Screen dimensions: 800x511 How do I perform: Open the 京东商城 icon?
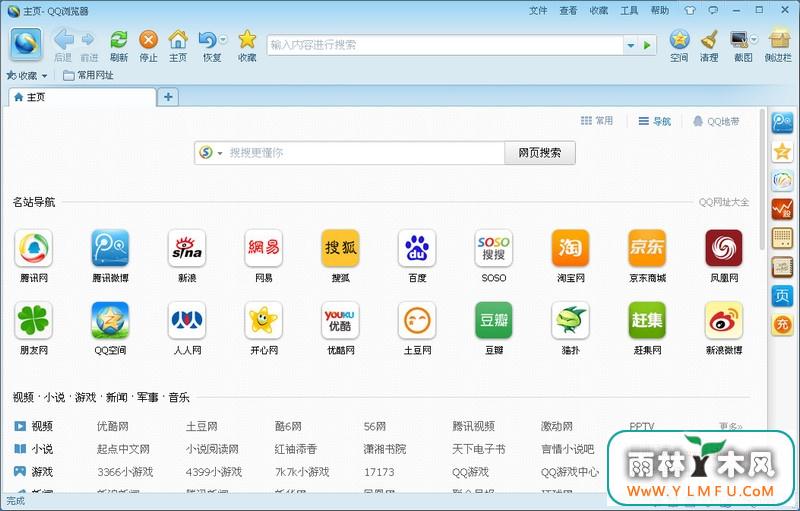click(647, 248)
